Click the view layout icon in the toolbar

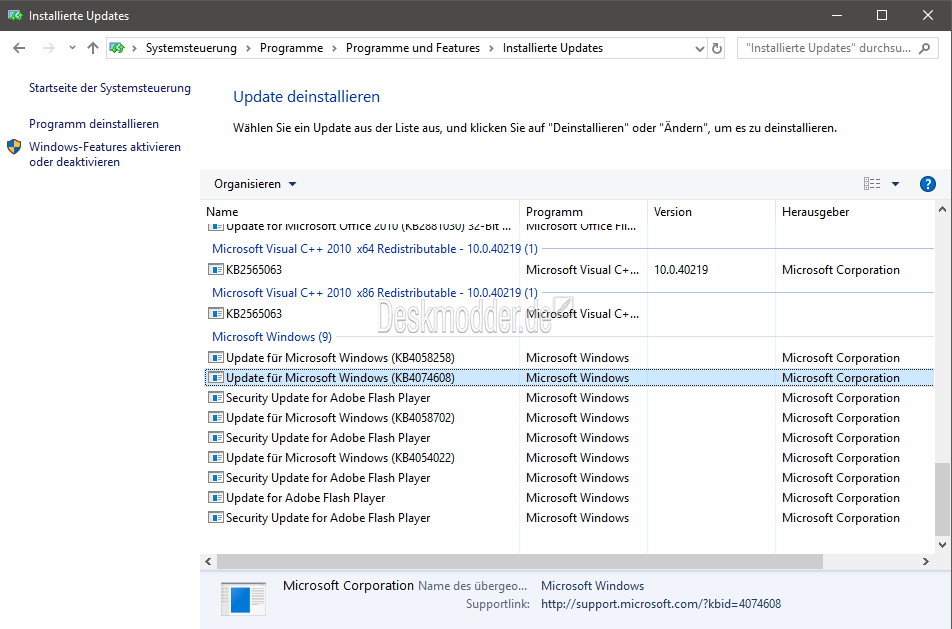(x=872, y=184)
